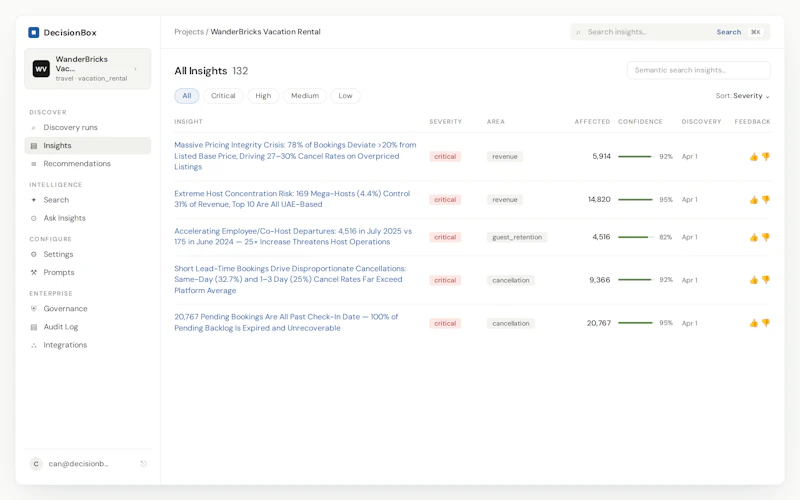Image resolution: width=800 pixels, height=500 pixels.
Task: Click the Ask Insights icon
Action: point(34,218)
